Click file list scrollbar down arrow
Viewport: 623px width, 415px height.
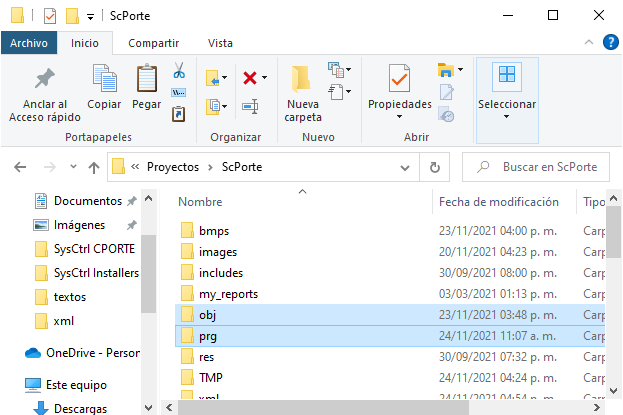(x=613, y=390)
